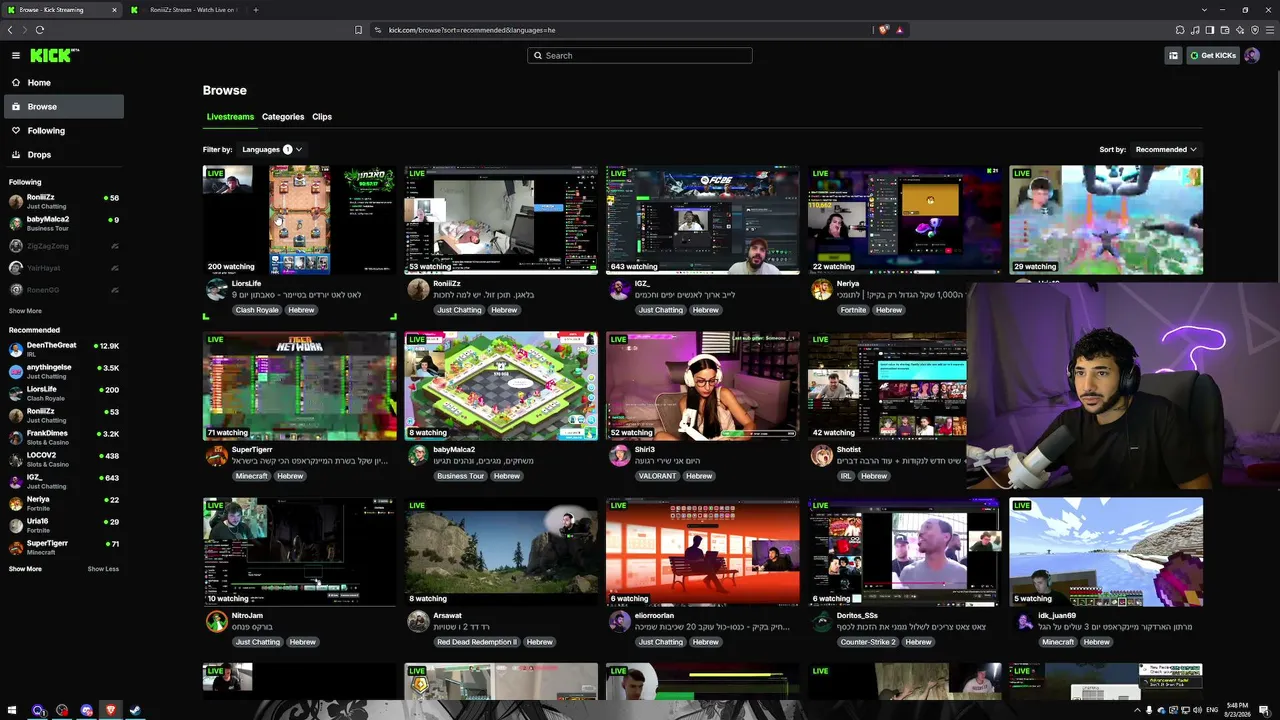1280x720 pixels.
Task: Open Following in the sidebar
Action: 64,131
